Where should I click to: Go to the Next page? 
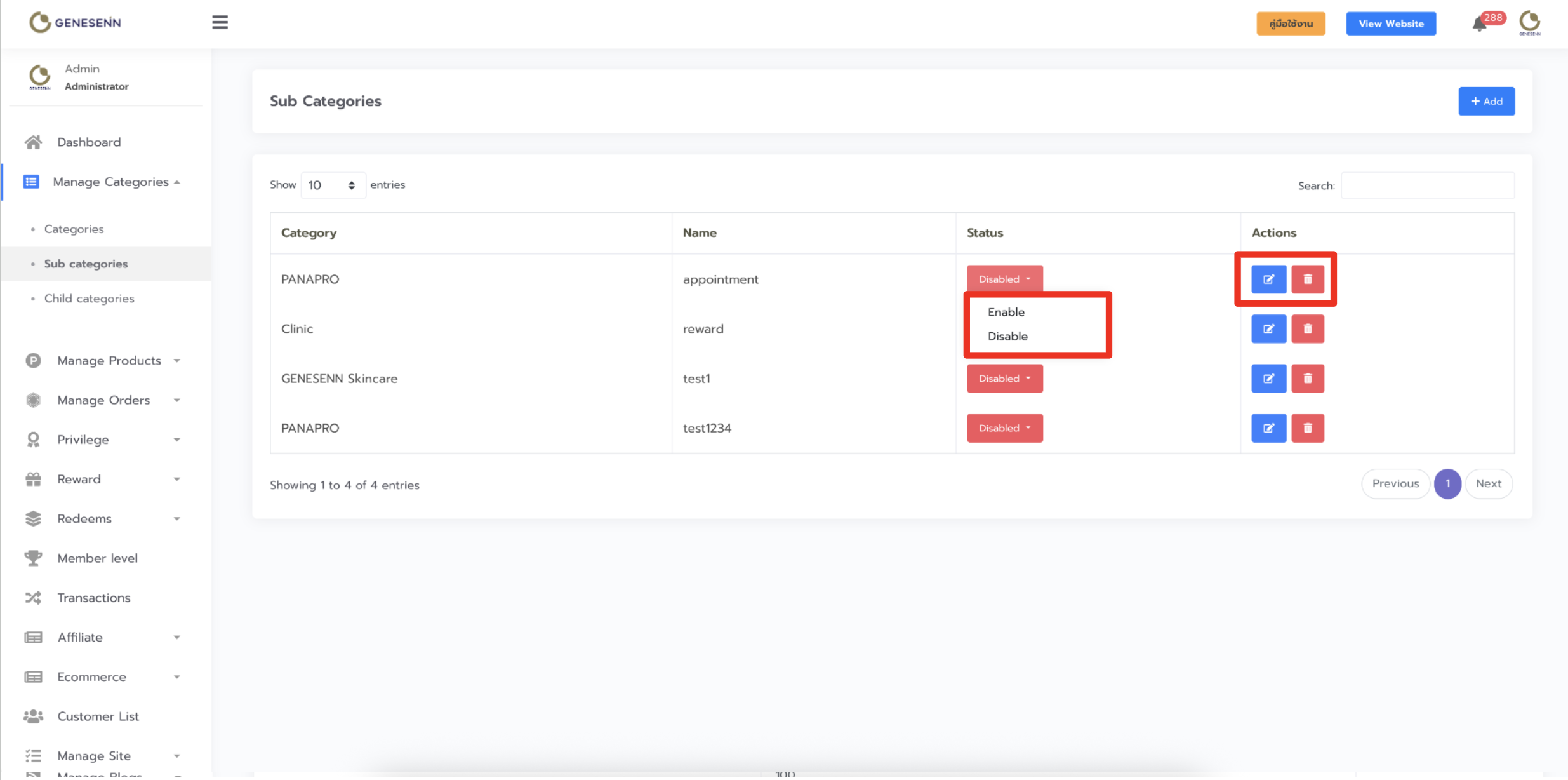(x=1488, y=484)
